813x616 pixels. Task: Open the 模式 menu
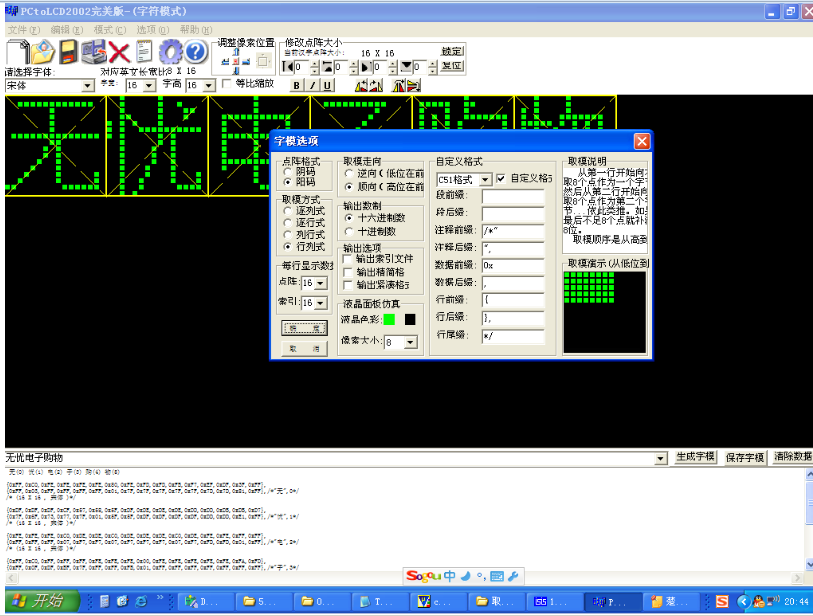(110, 30)
